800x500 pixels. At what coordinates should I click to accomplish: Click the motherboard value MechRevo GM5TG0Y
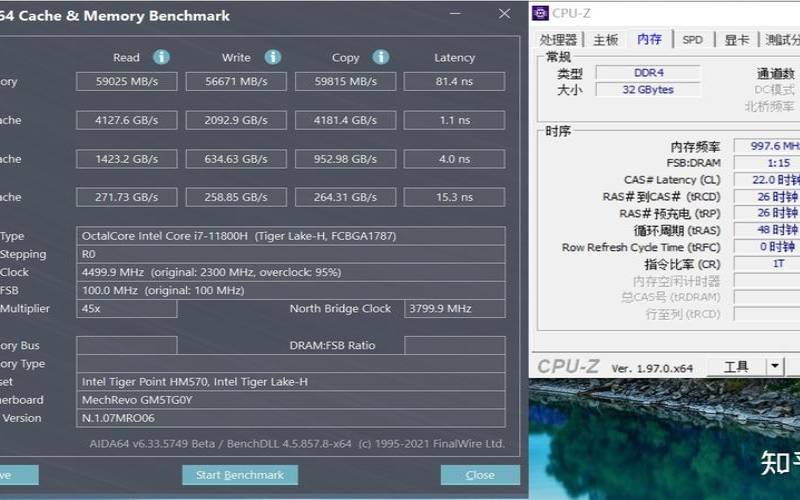pyautogui.click(x=291, y=400)
